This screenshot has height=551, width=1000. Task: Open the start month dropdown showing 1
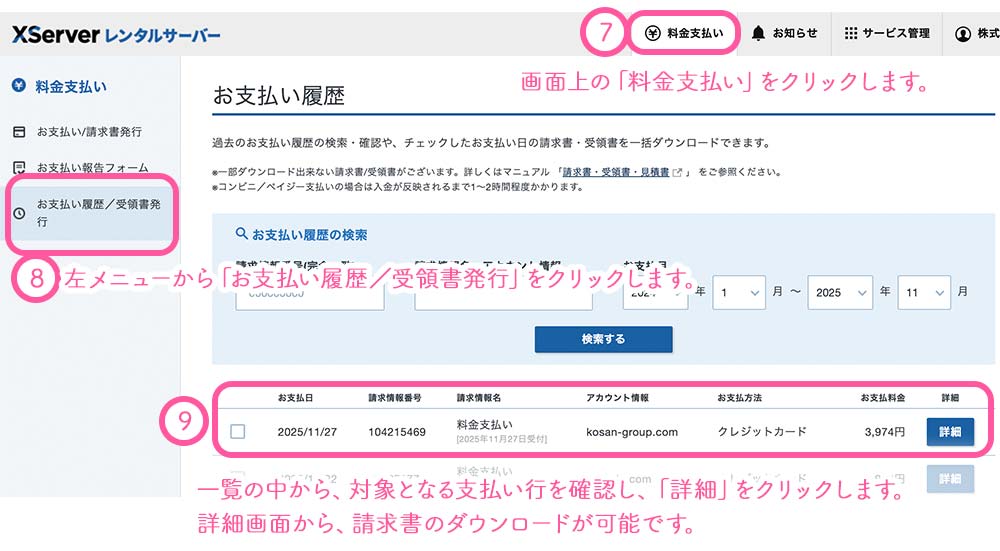click(738, 292)
